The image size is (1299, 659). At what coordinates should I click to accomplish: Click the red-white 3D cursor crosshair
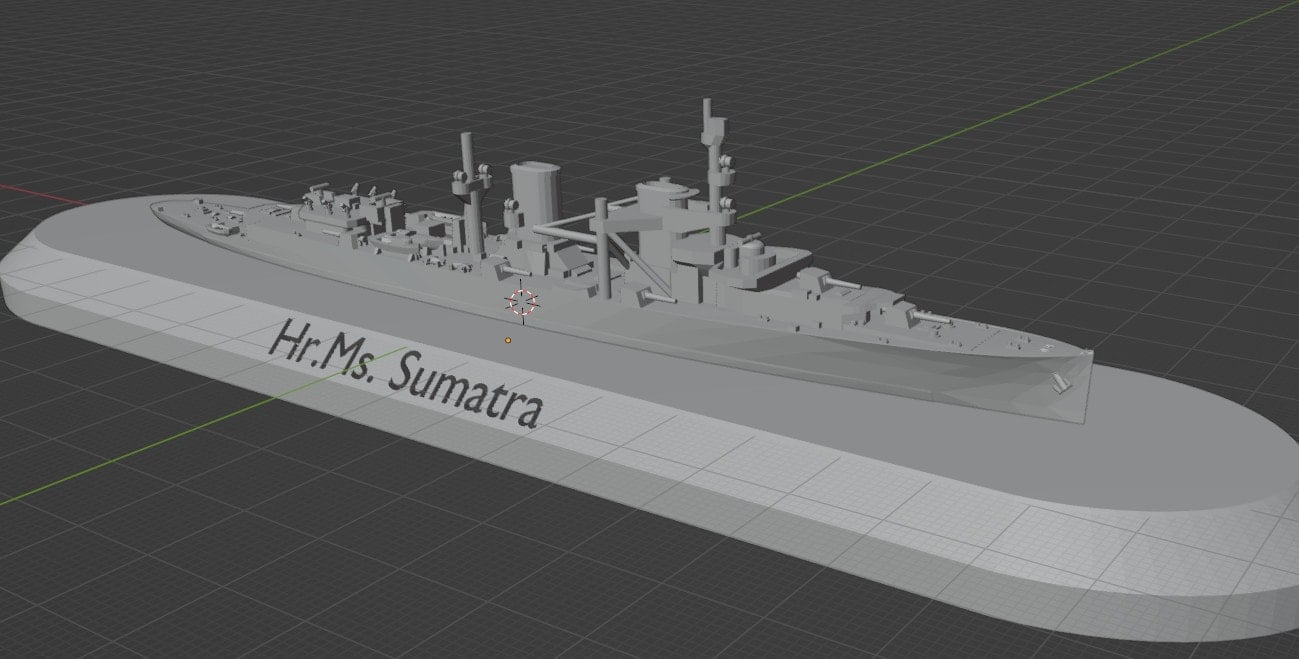click(523, 302)
